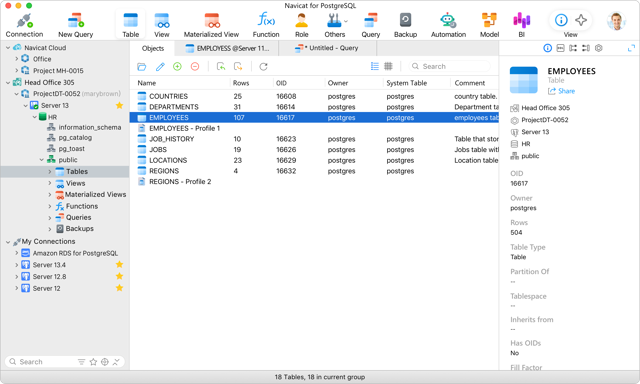This screenshot has width=640, height=384.
Task: Collapse the Navicat Cloud node
Action: click(x=8, y=48)
